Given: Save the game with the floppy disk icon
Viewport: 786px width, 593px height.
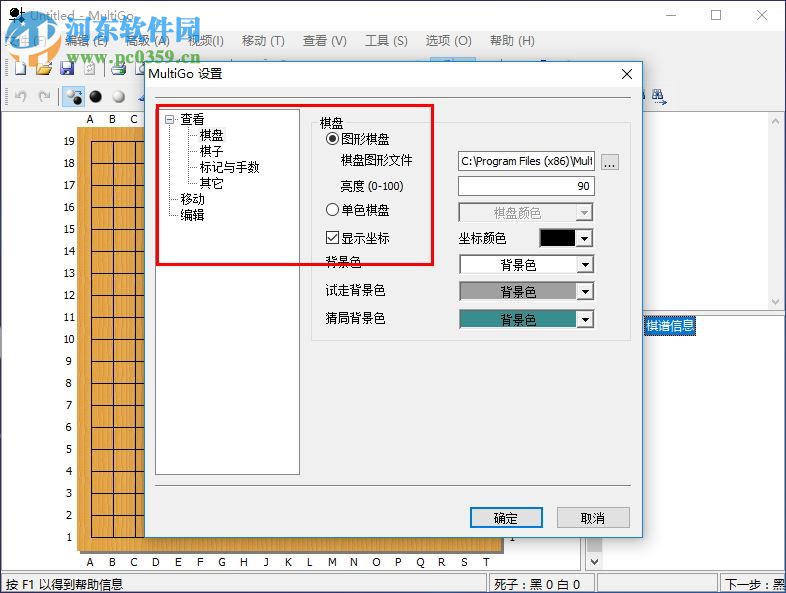Looking at the screenshot, I should (67, 68).
